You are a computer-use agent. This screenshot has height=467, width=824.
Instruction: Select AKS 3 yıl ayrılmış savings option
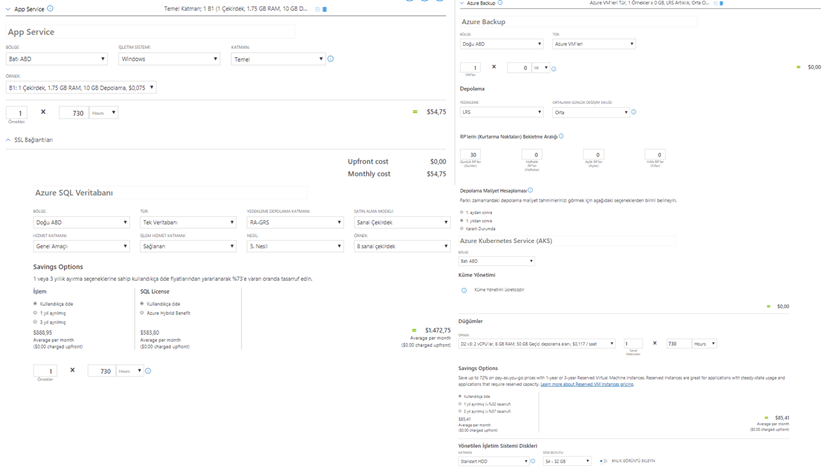click(460, 411)
